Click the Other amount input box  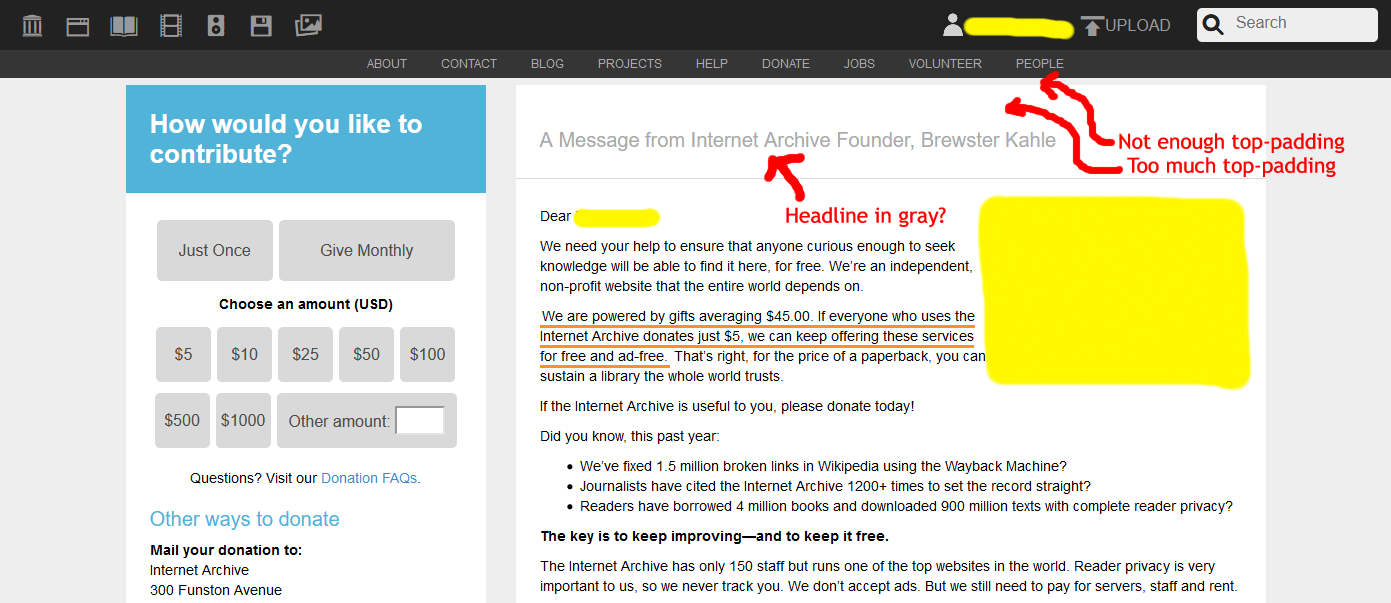coord(420,421)
